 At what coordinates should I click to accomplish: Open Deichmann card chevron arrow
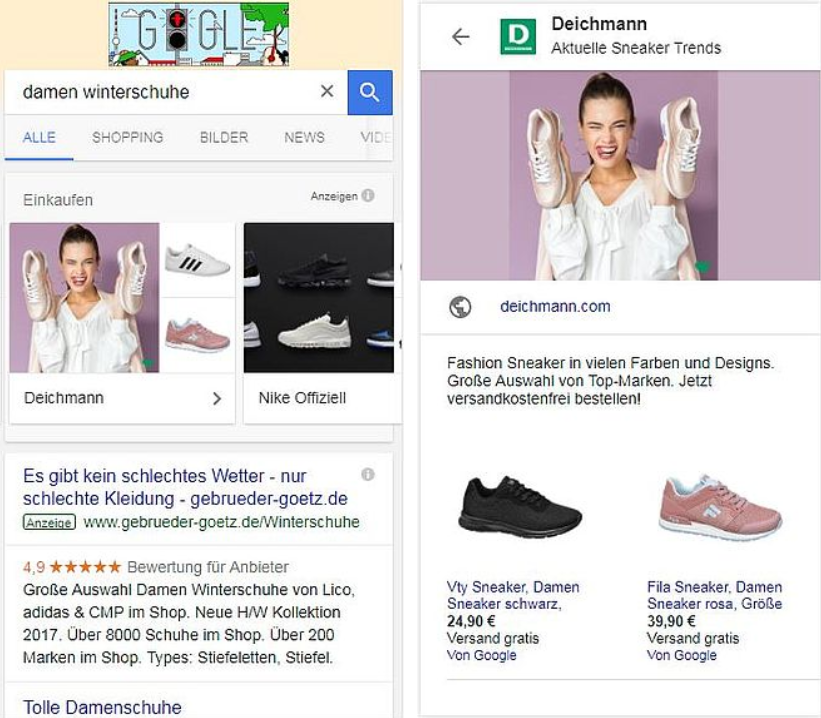point(217,399)
